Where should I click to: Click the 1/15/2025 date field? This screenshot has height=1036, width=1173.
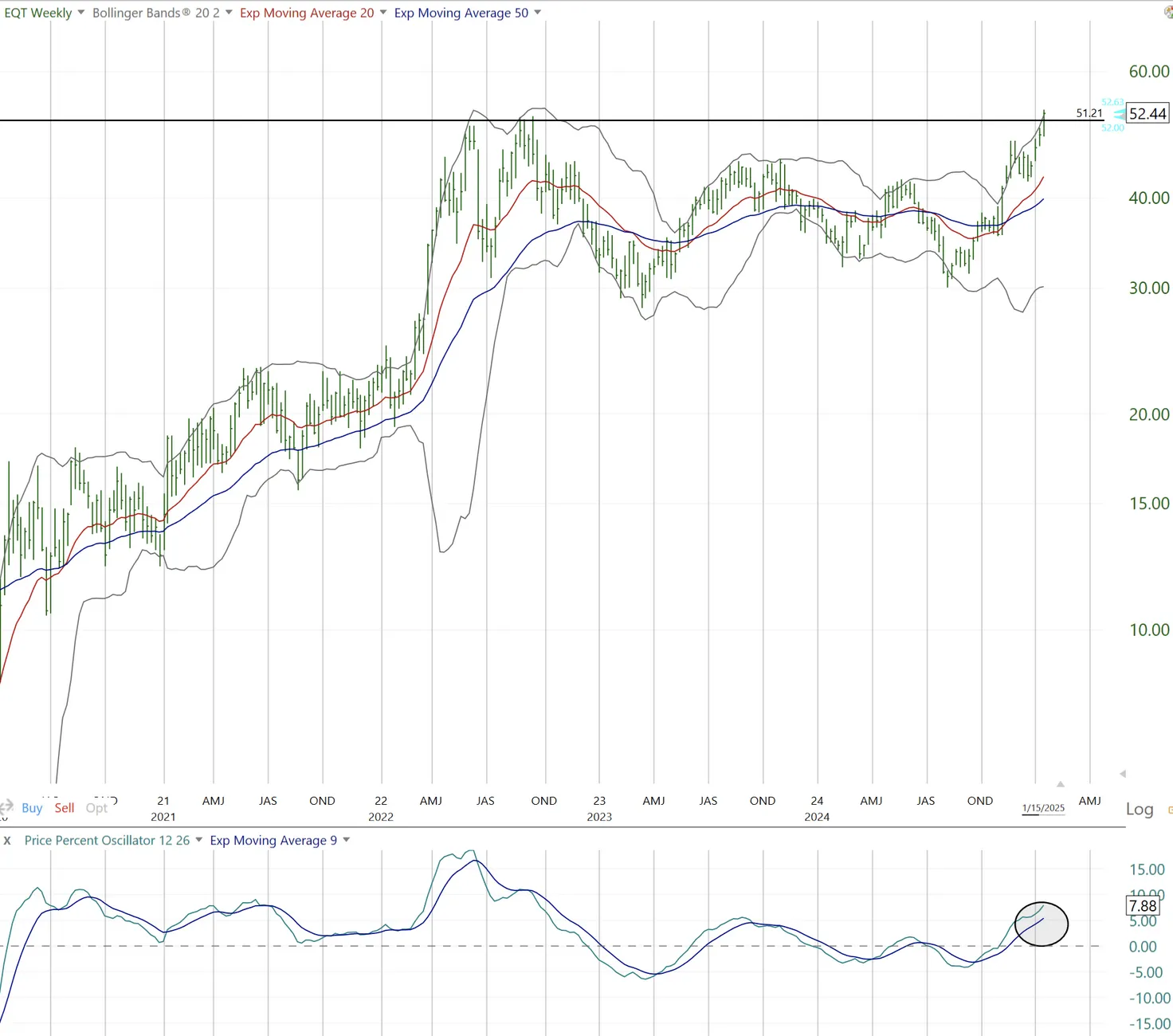tap(1043, 807)
